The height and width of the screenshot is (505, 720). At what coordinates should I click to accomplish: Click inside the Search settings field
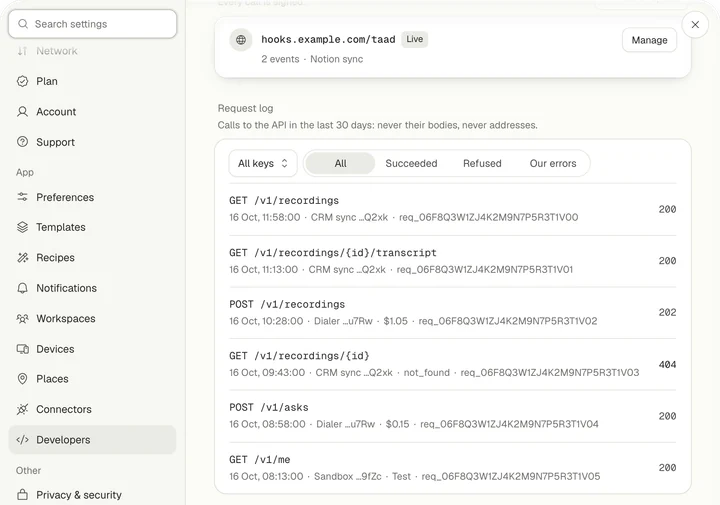tap(92, 24)
